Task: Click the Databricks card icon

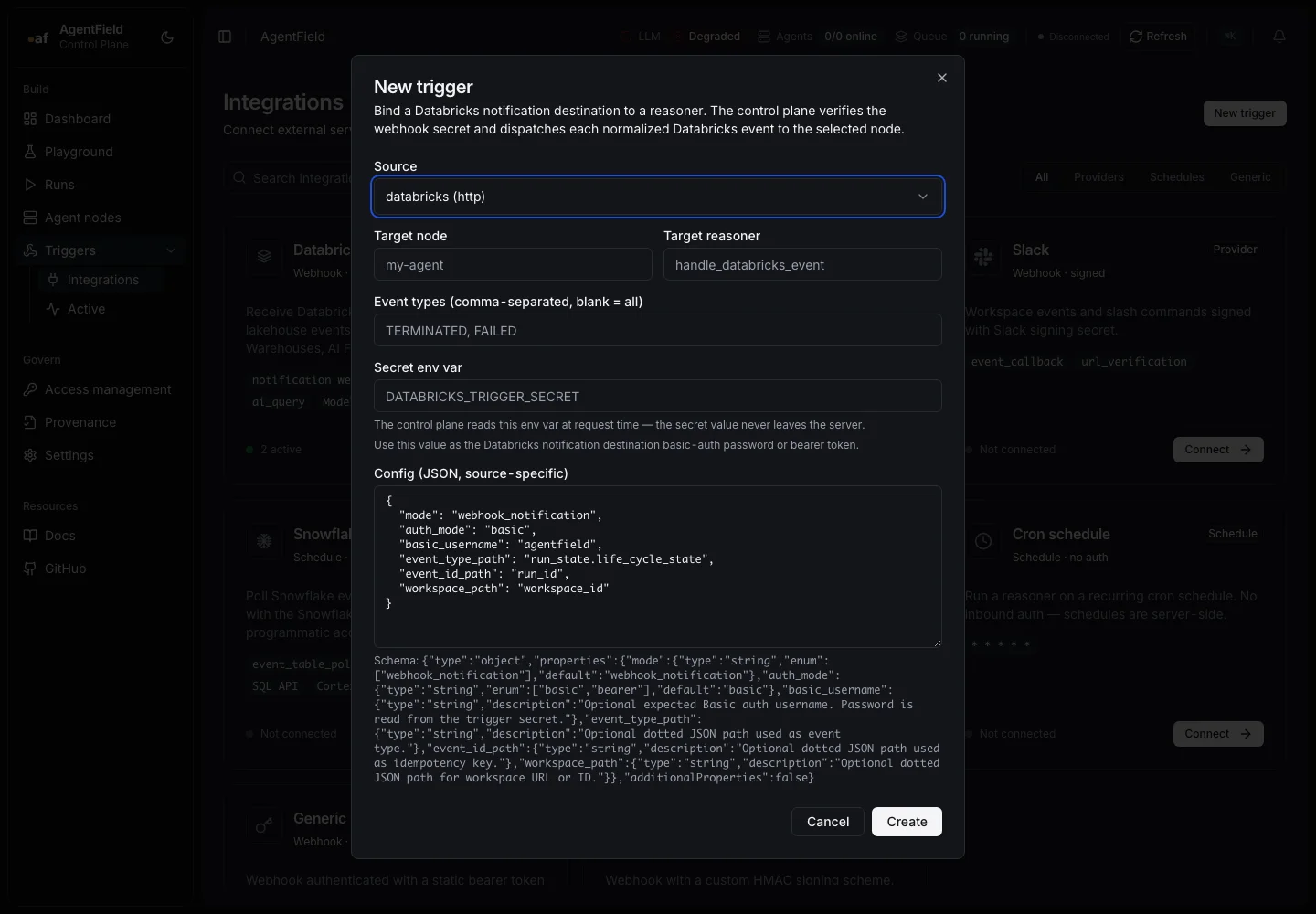Action: tap(264, 258)
